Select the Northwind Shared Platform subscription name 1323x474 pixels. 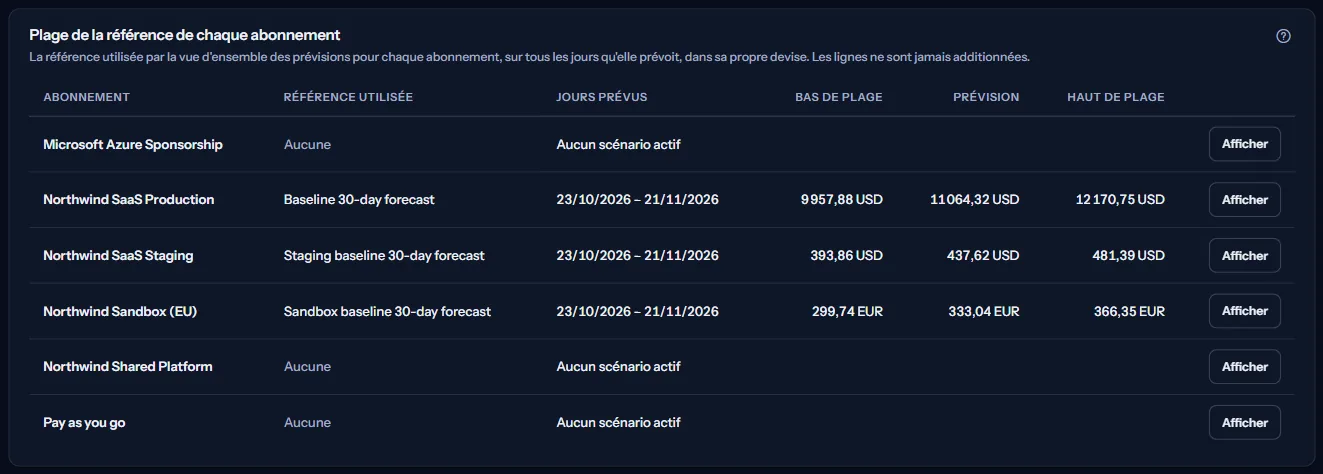coord(128,367)
